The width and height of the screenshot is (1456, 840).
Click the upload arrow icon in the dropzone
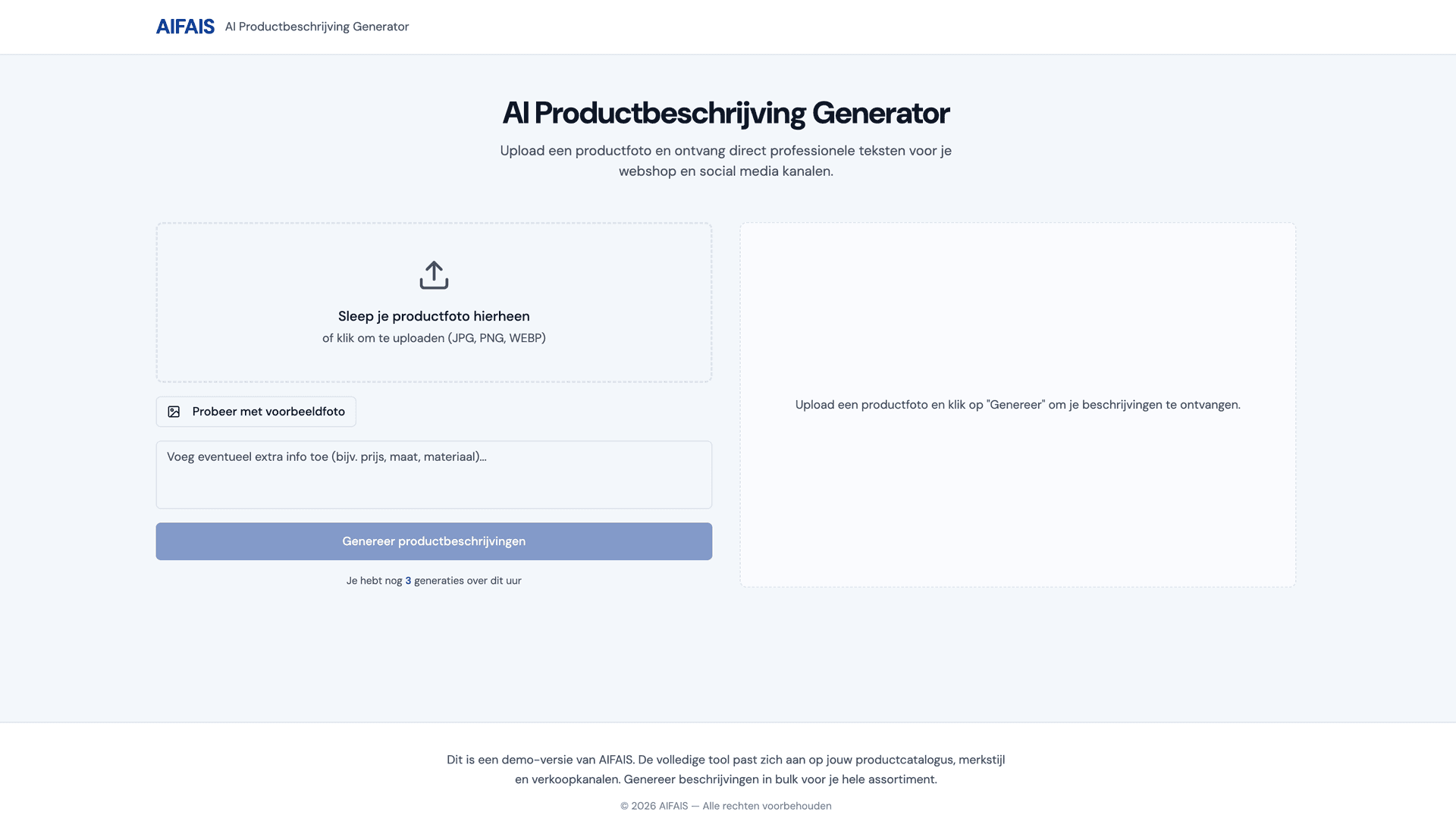coord(433,276)
